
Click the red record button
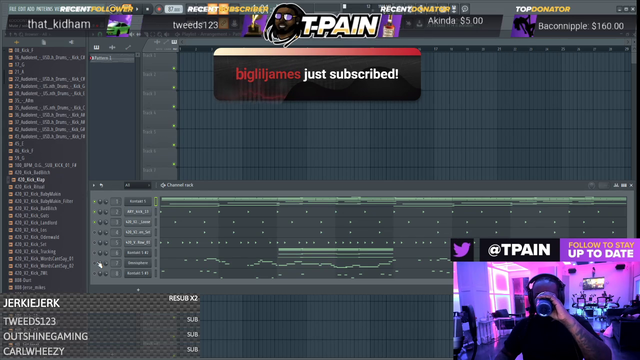coord(159,9)
